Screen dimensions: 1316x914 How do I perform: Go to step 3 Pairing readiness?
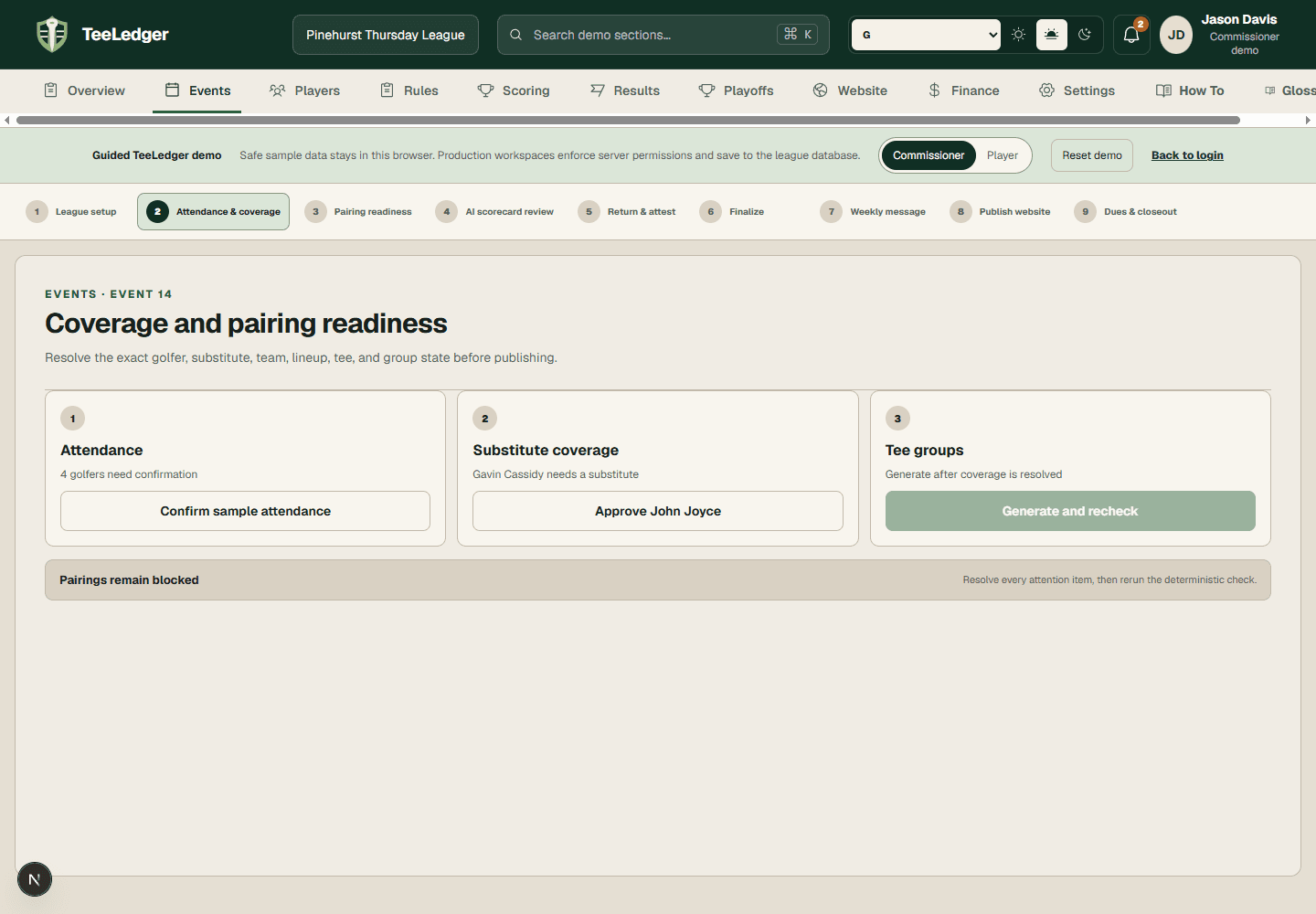358,212
